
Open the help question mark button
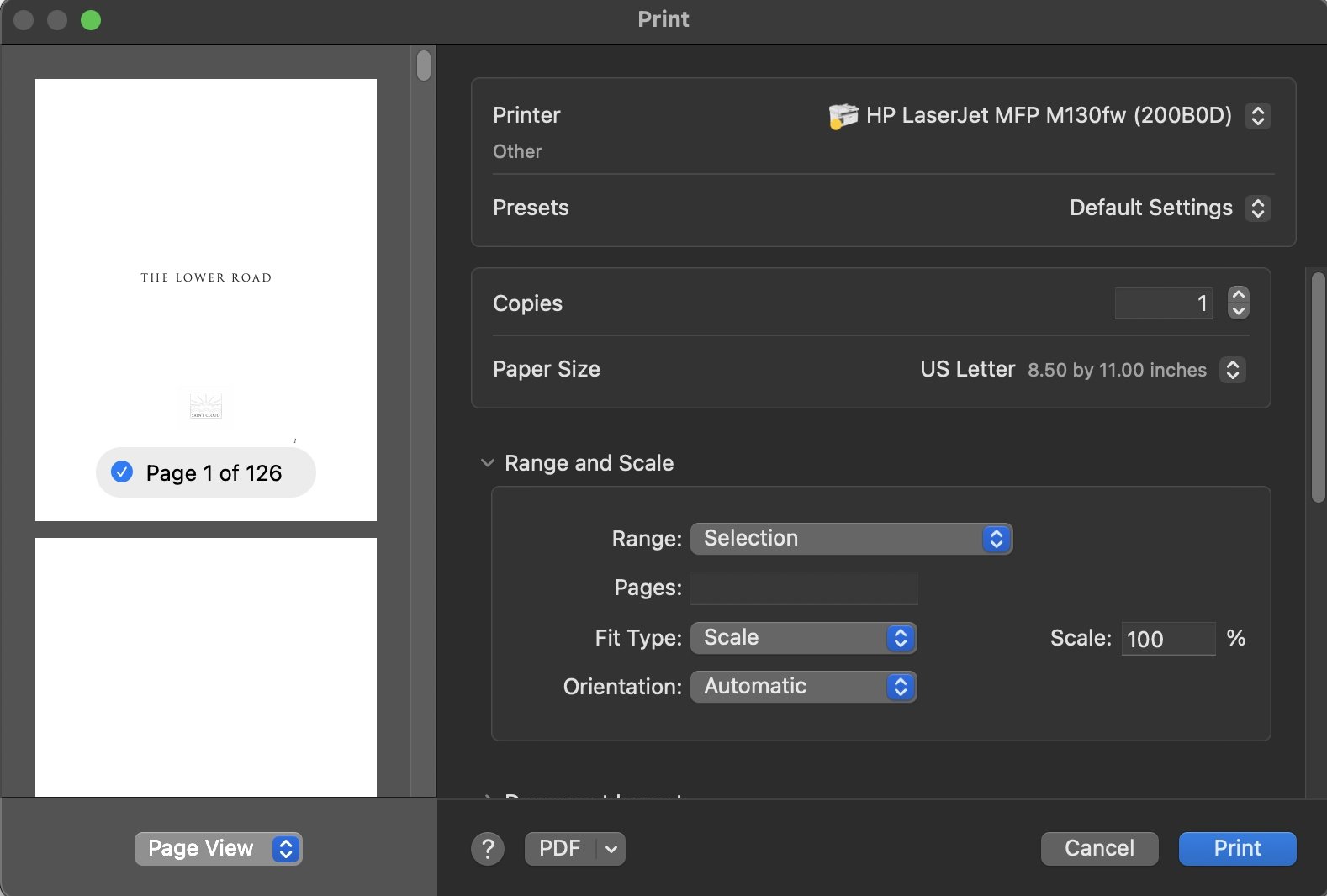[x=488, y=849]
